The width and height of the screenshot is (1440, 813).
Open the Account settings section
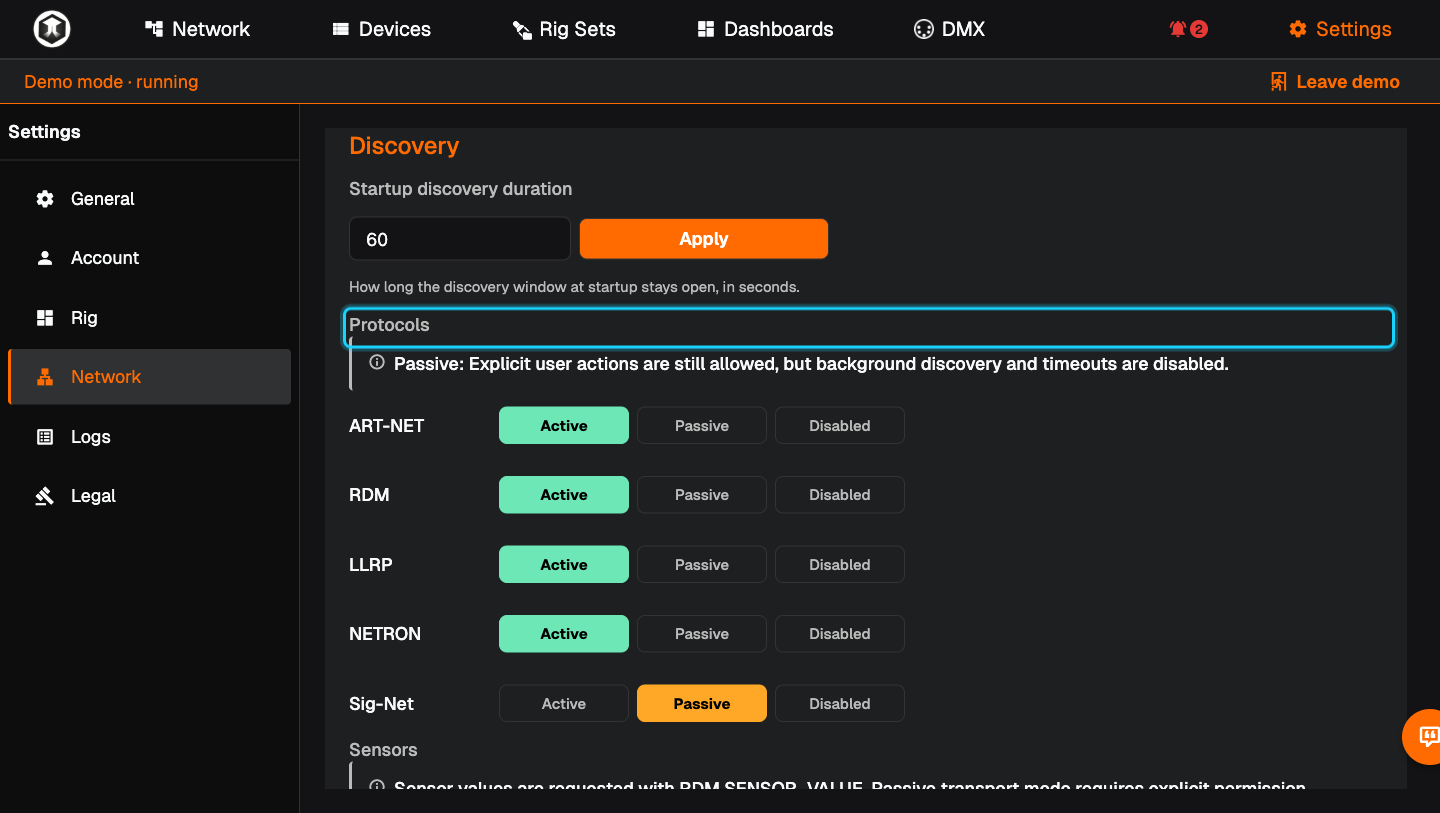(x=149, y=258)
